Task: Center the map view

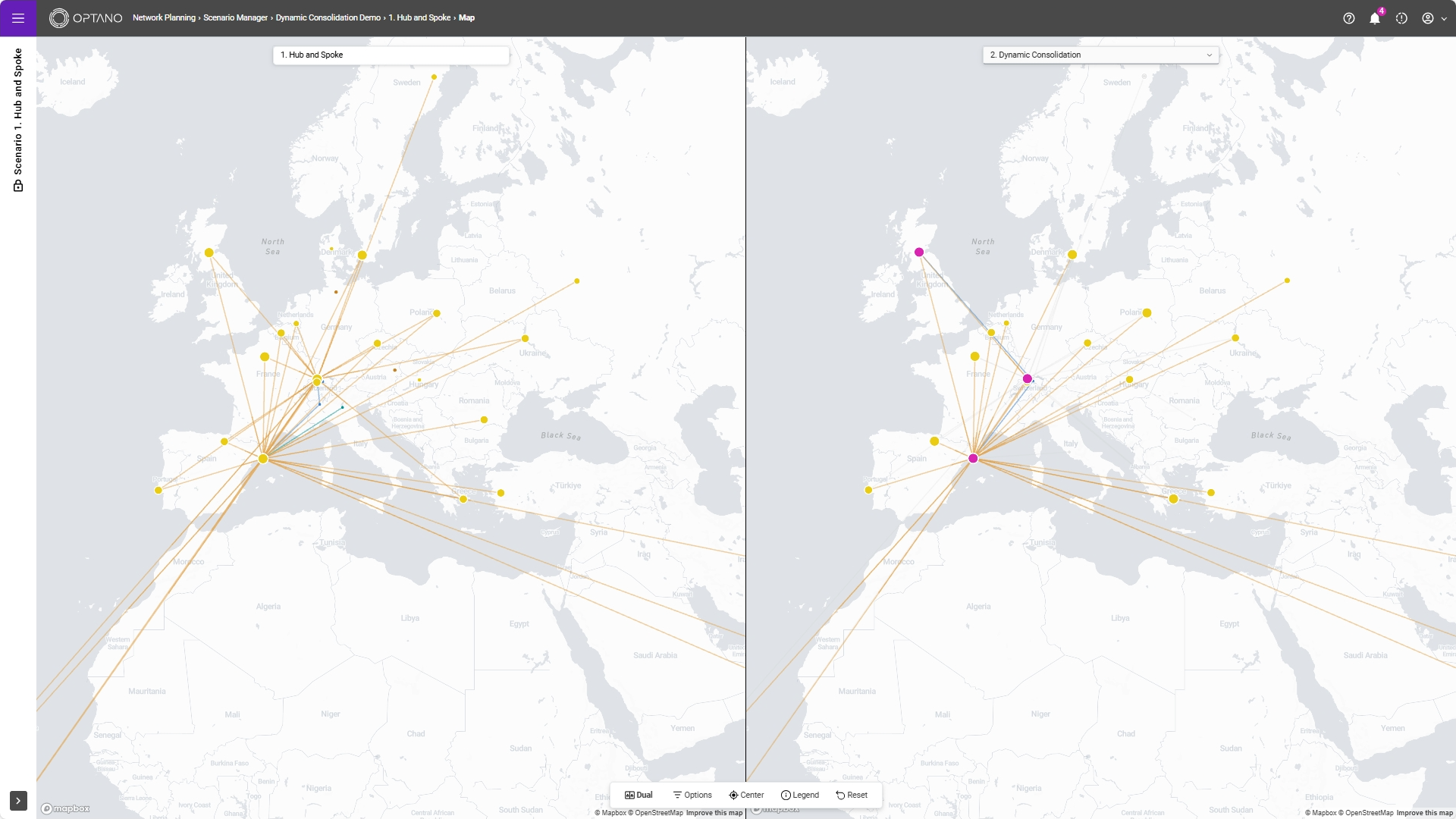Action: click(x=746, y=795)
